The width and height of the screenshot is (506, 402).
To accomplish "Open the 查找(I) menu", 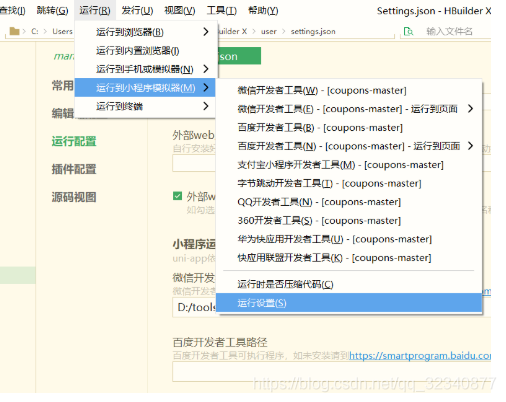I will click(12, 11).
